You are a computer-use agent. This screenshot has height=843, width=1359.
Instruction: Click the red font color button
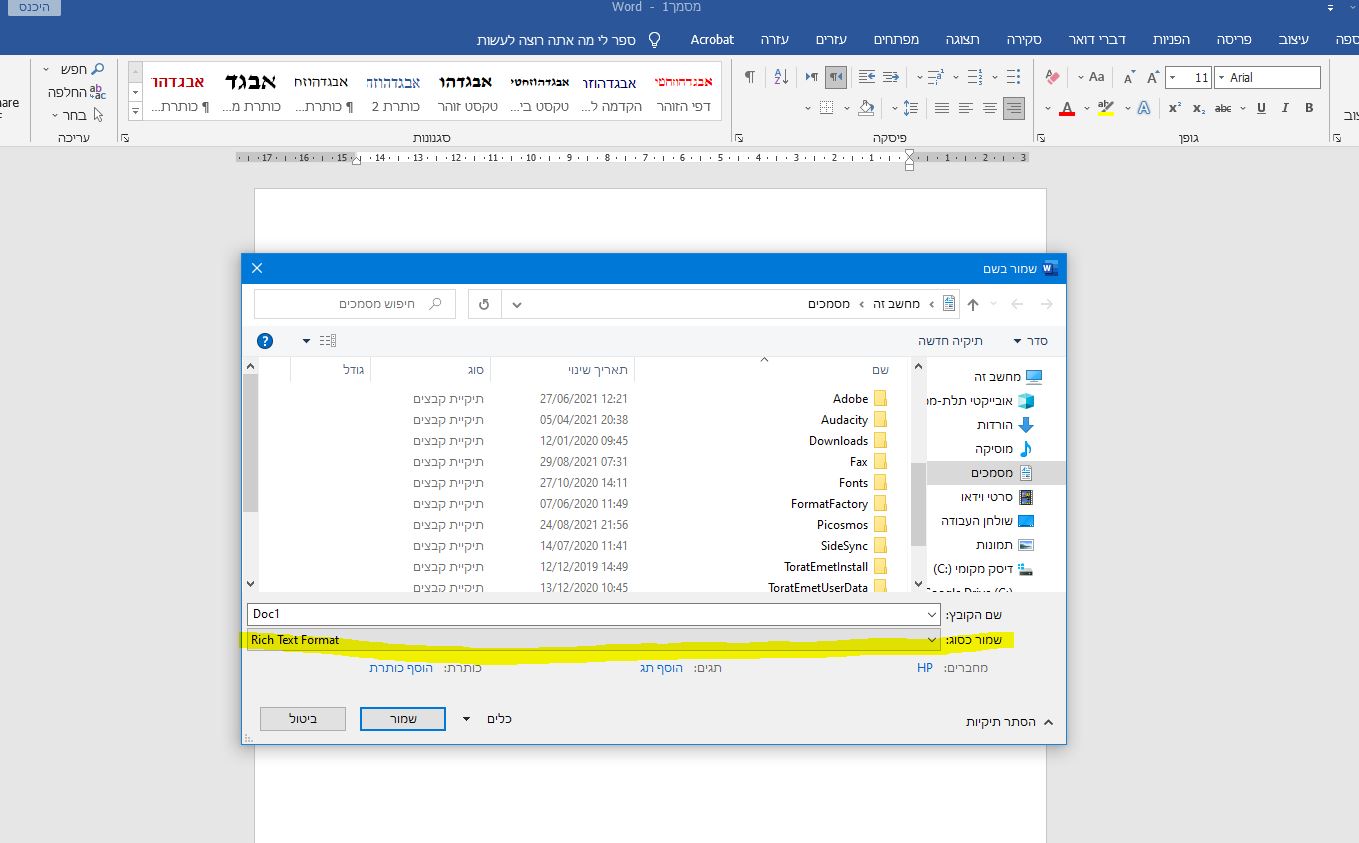point(1067,108)
